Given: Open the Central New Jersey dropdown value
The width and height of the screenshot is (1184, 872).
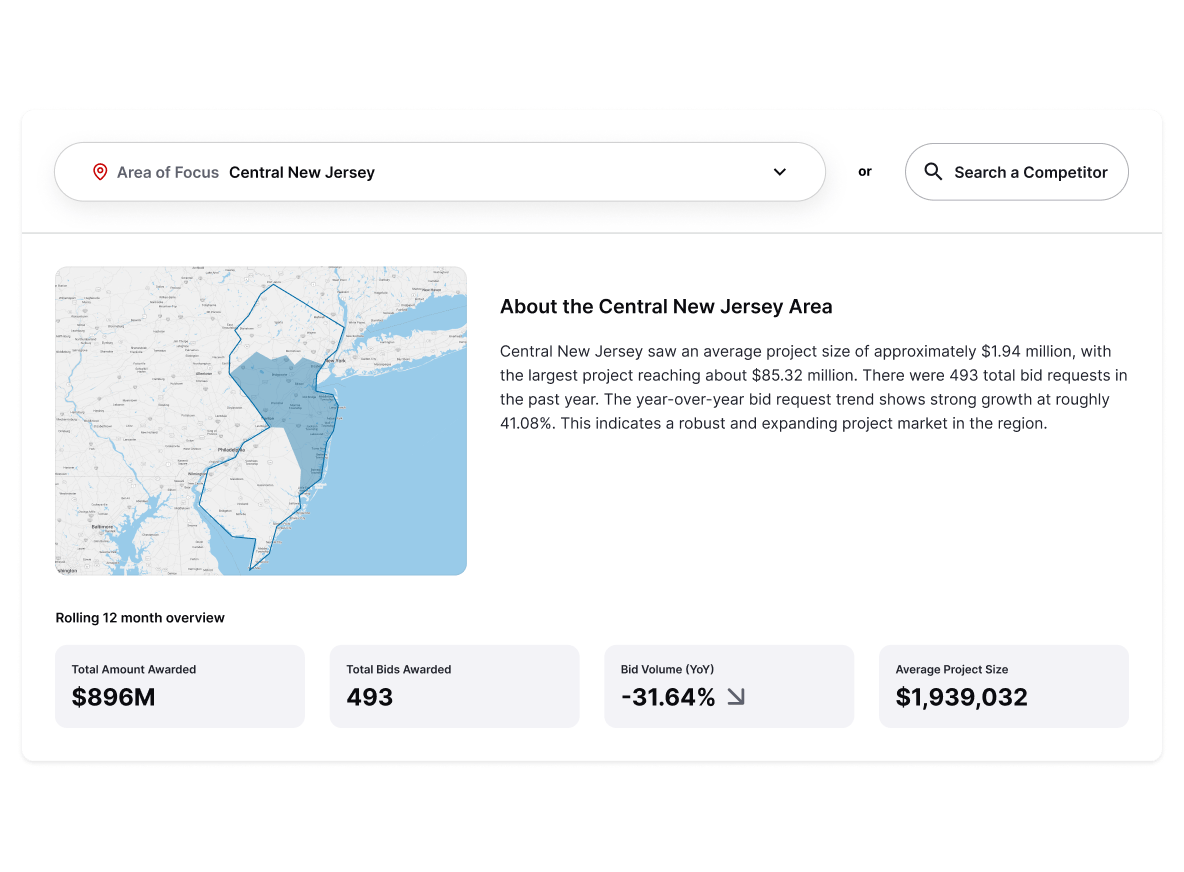Looking at the screenshot, I should pyautogui.click(x=302, y=172).
